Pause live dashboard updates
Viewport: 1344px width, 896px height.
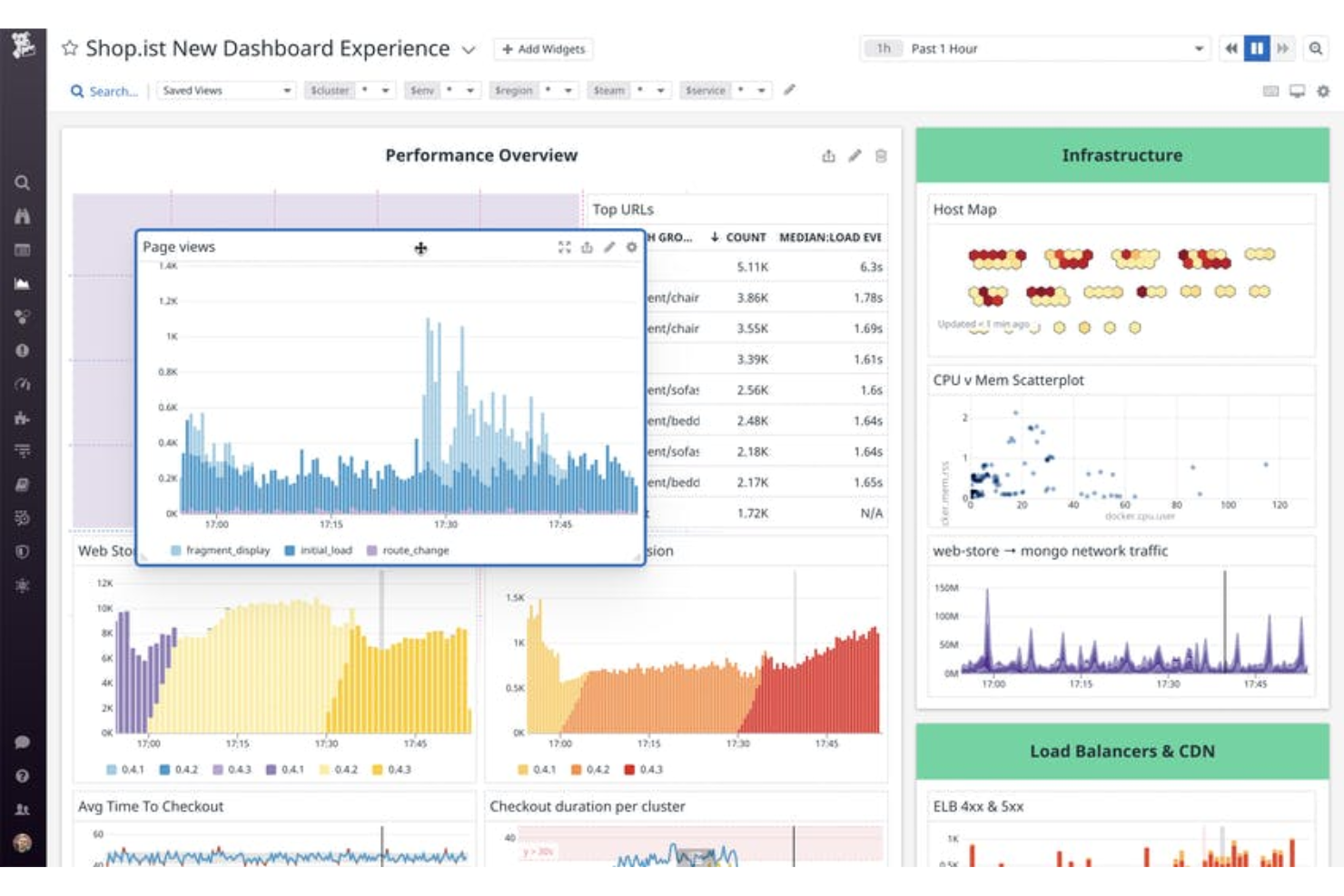1256,50
